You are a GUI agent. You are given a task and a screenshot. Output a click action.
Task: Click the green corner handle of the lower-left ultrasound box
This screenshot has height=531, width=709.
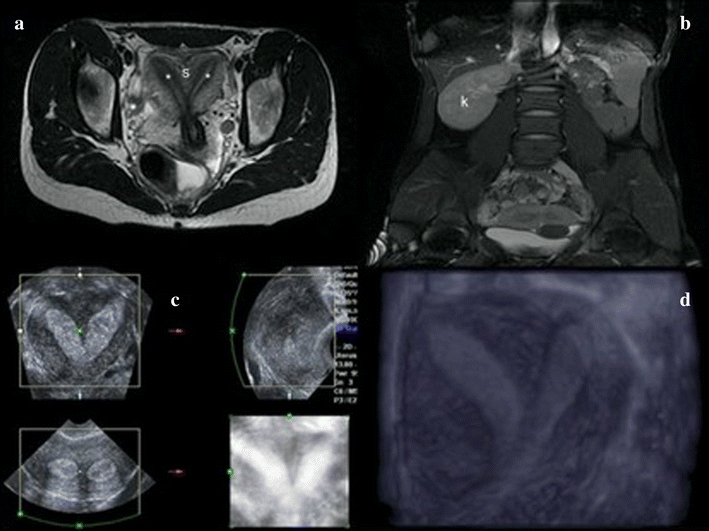[x=20, y=513]
